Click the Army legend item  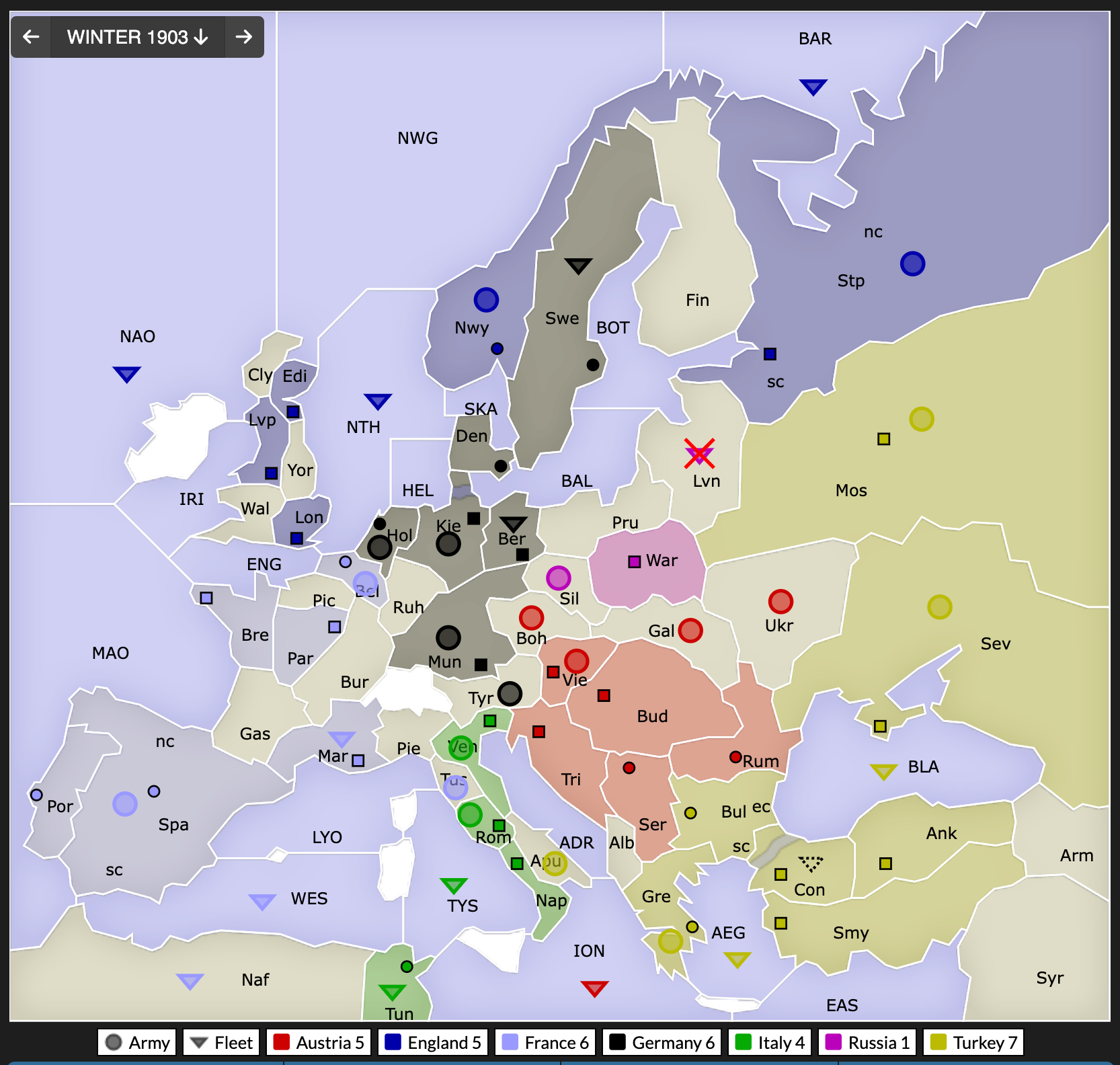pos(137,1043)
